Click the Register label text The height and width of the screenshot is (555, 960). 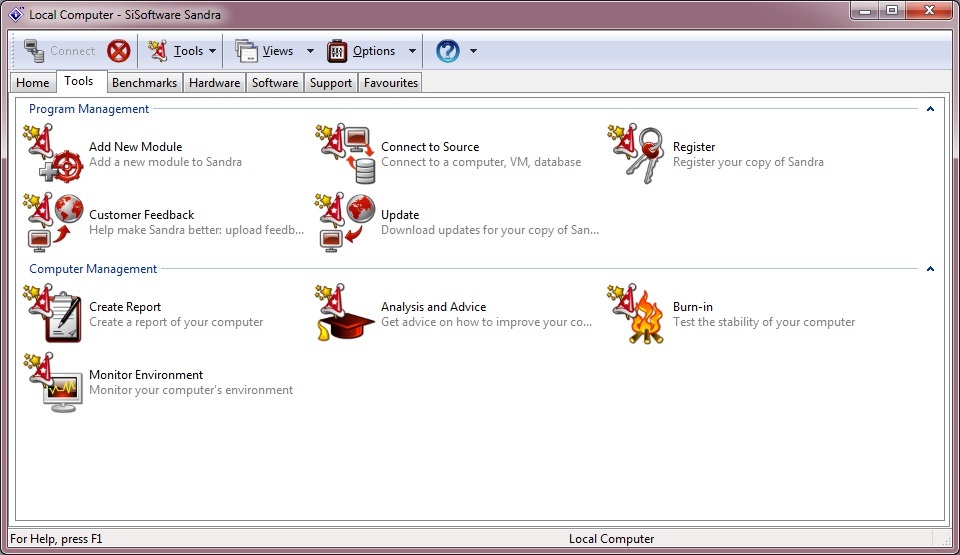[694, 147]
